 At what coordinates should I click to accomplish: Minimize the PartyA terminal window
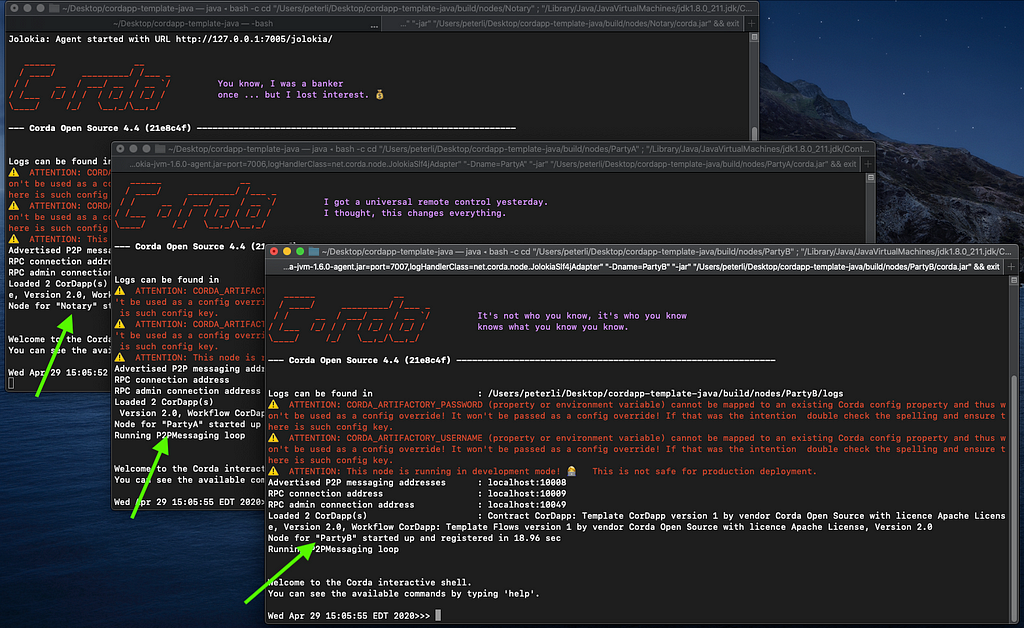tap(133, 149)
